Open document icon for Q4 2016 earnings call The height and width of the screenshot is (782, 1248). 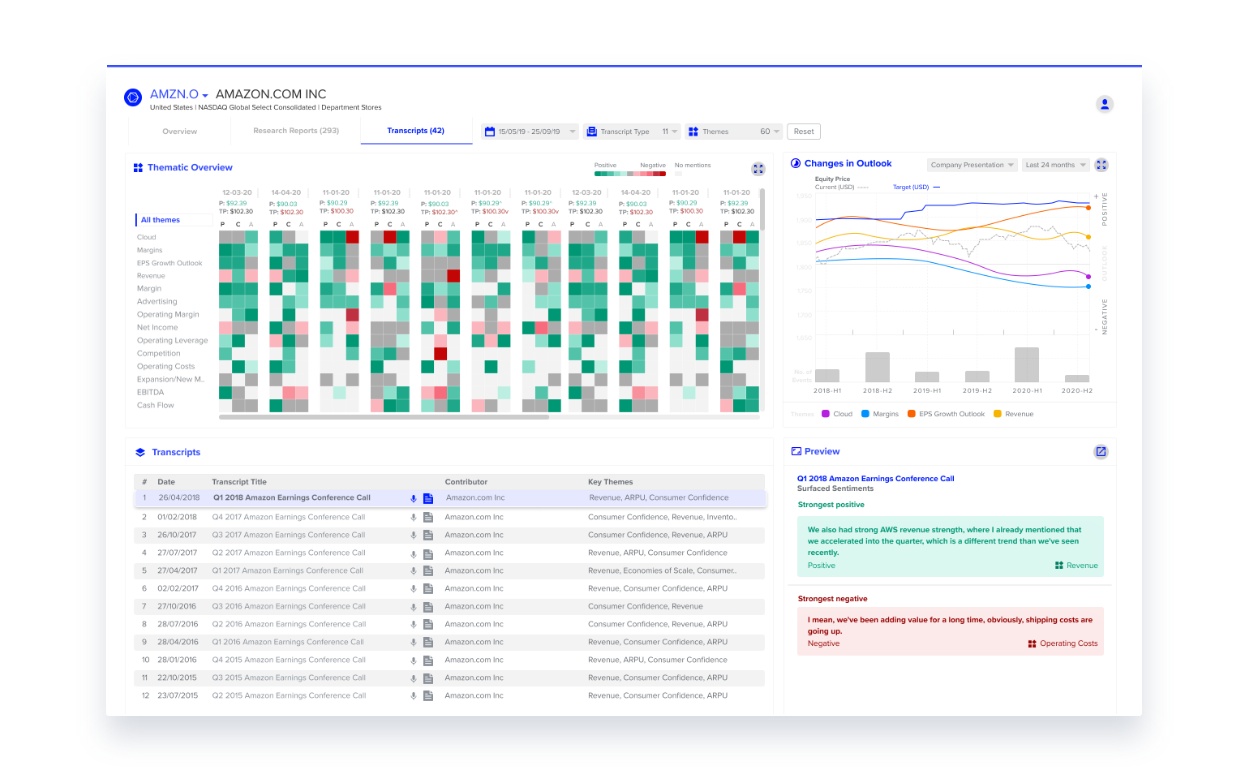coord(427,589)
